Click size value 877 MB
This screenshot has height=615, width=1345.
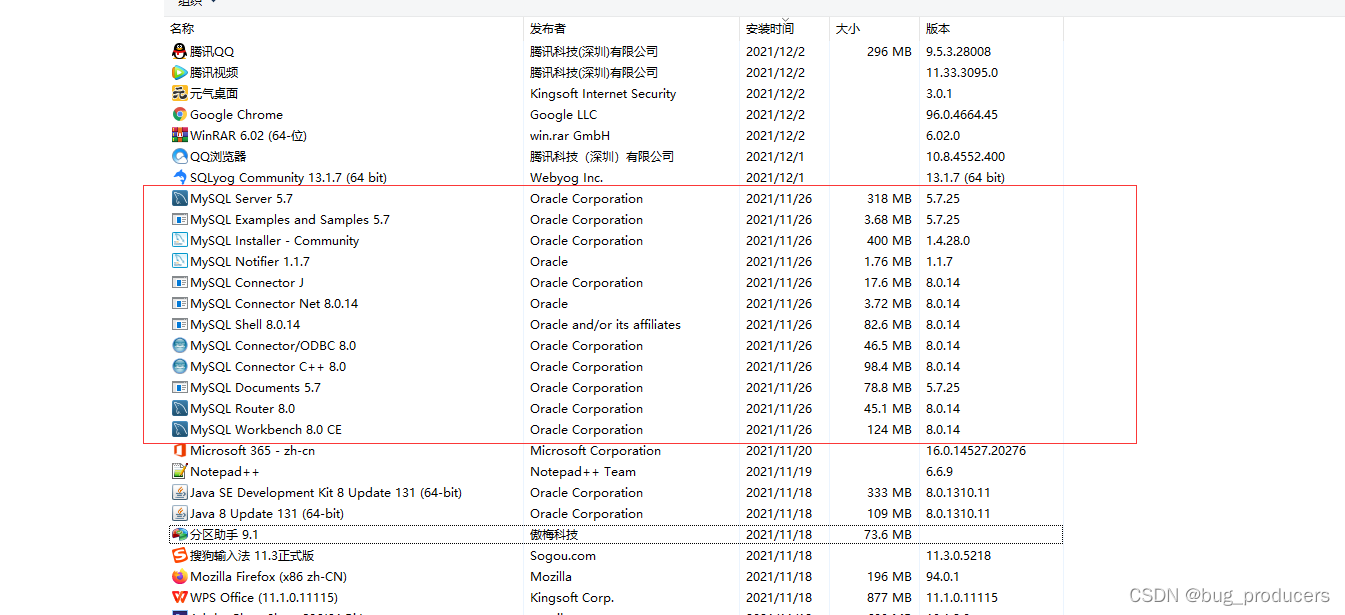click(889, 597)
